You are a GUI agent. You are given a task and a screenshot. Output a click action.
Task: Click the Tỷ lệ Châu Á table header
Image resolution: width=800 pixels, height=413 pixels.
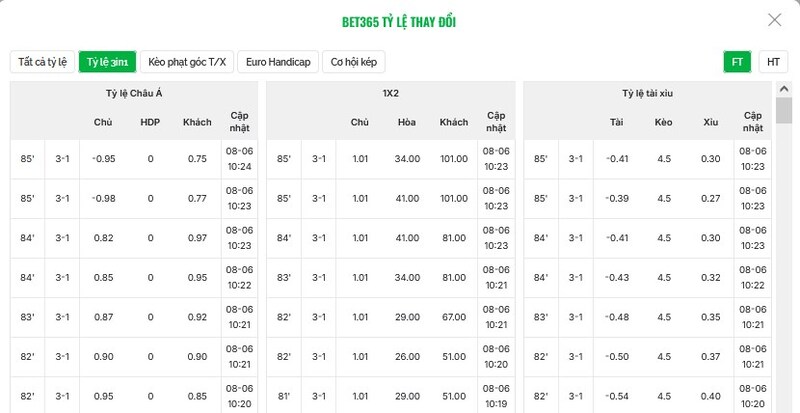134,93
